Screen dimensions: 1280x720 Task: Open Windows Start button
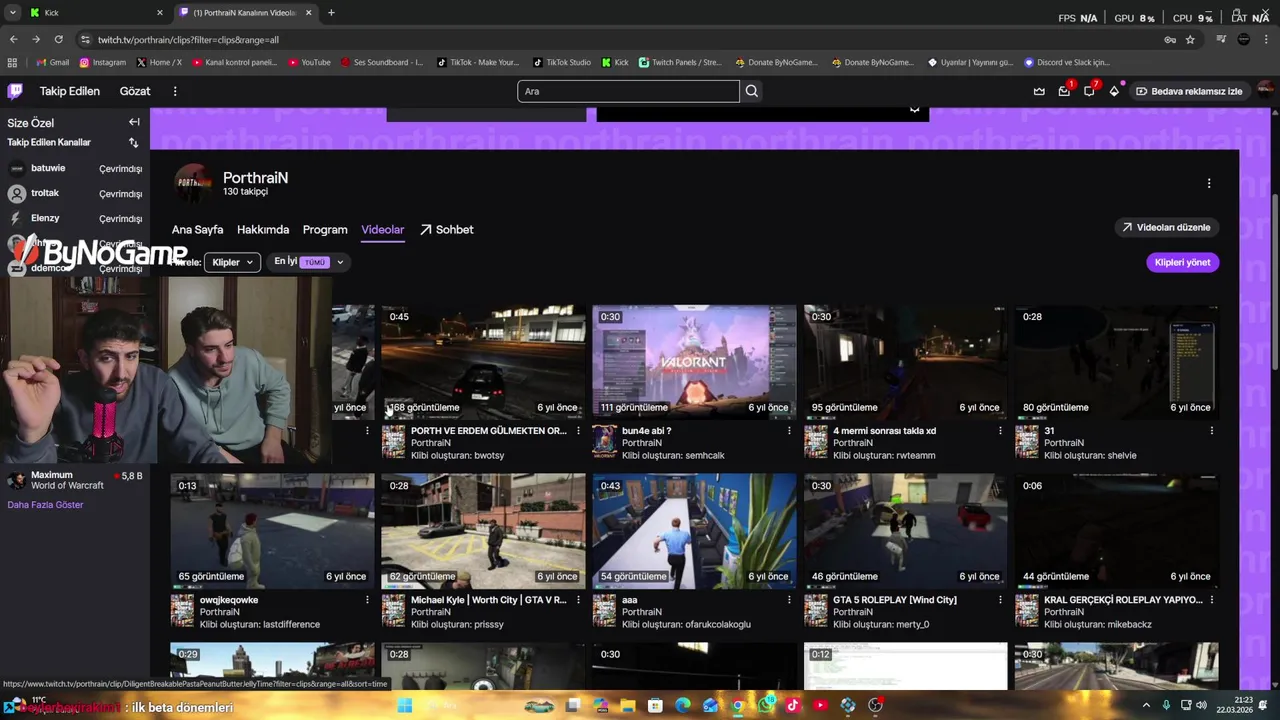(404, 705)
